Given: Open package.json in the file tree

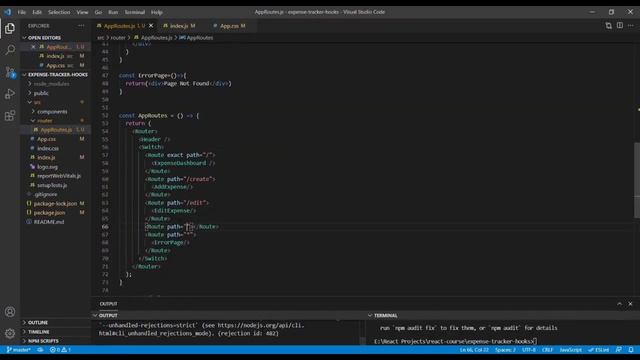Looking at the screenshot, I should tap(49, 213).
